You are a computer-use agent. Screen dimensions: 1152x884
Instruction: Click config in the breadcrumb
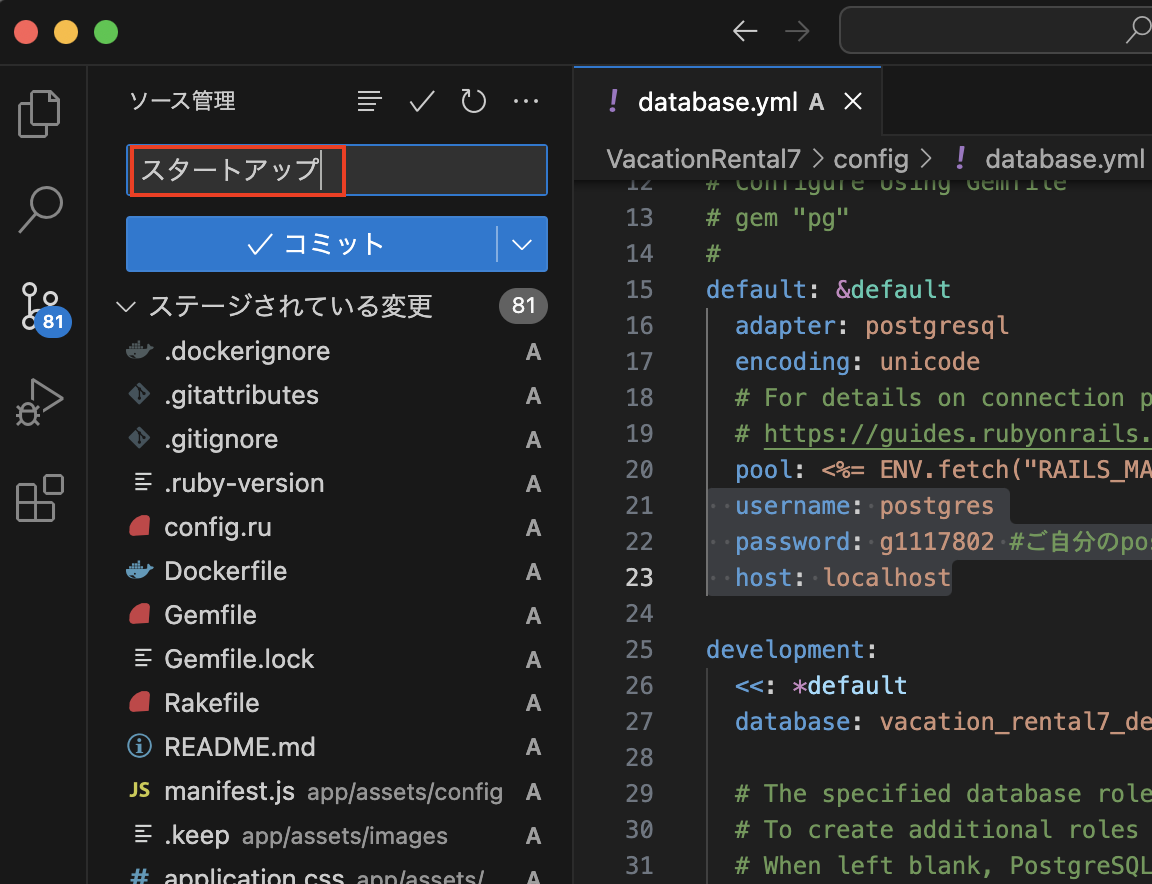[x=871, y=159]
